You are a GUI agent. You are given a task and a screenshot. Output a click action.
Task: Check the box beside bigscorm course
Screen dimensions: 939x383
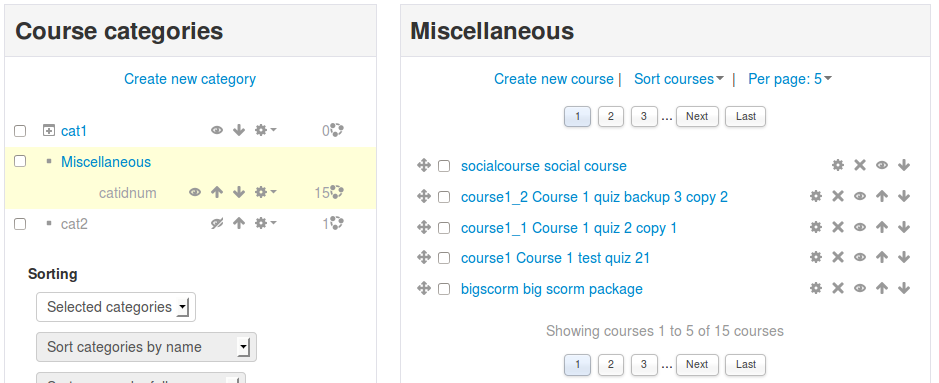[x=444, y=289]
